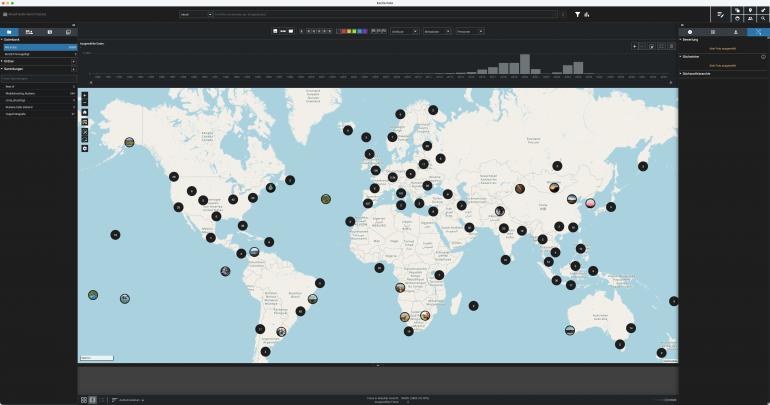Collapse the right panel with its top arrow

(x=682, y=25)
